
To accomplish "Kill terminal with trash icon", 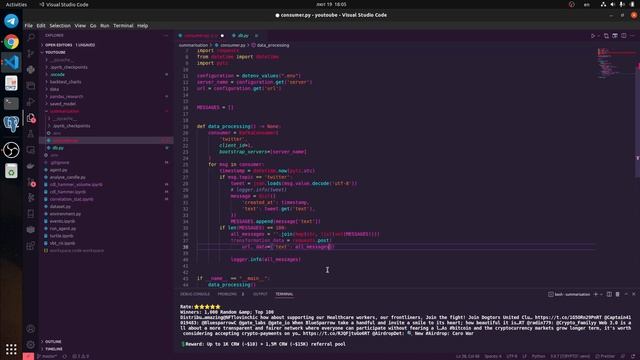I will (x=618, y=294).
